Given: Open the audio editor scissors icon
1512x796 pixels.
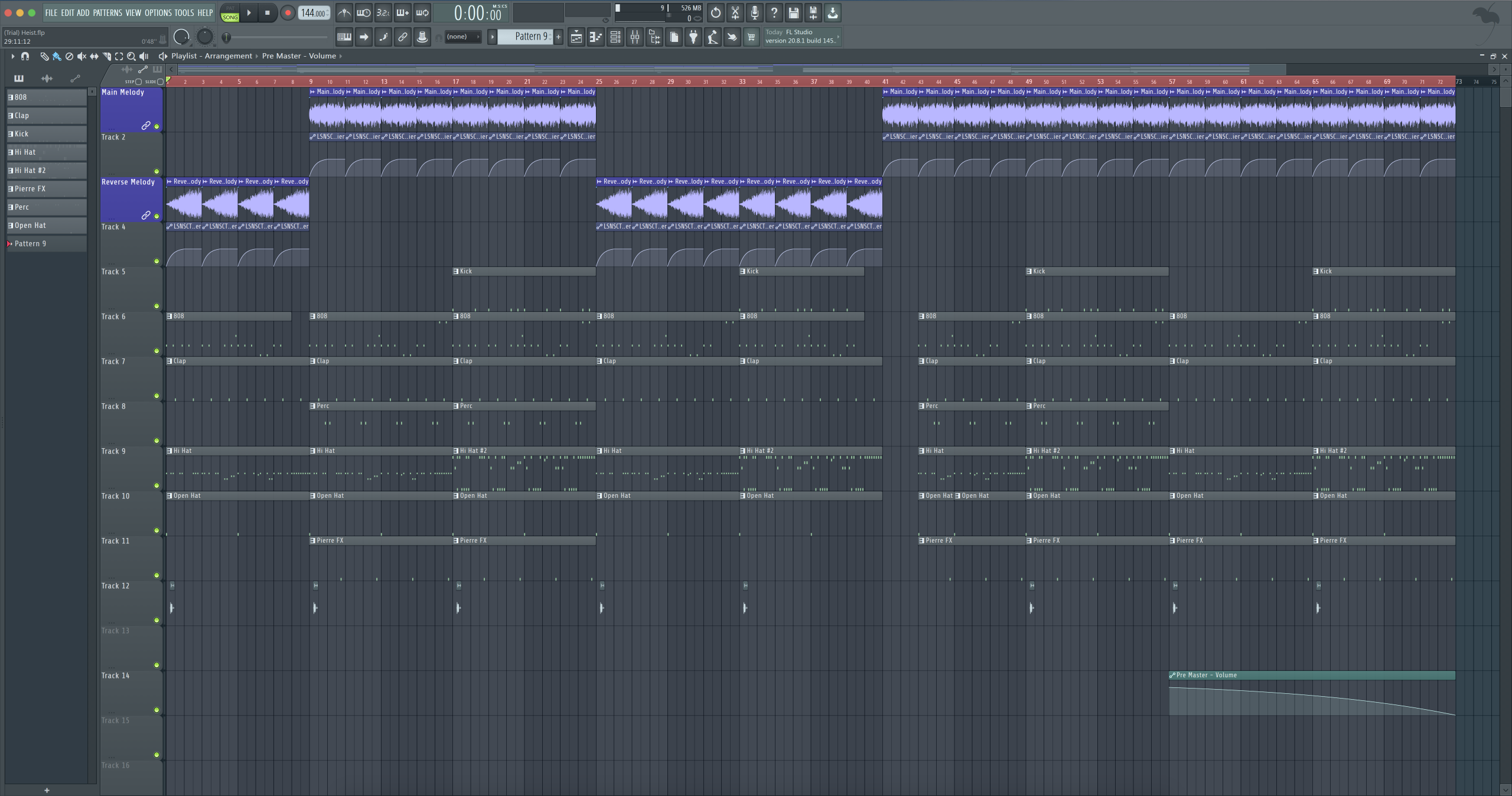Looking at the screenshot, I should [735, 12].
